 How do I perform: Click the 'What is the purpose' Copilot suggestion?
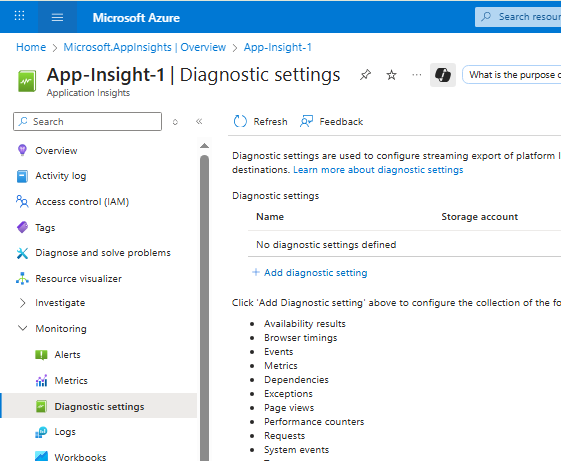point(512,75)
